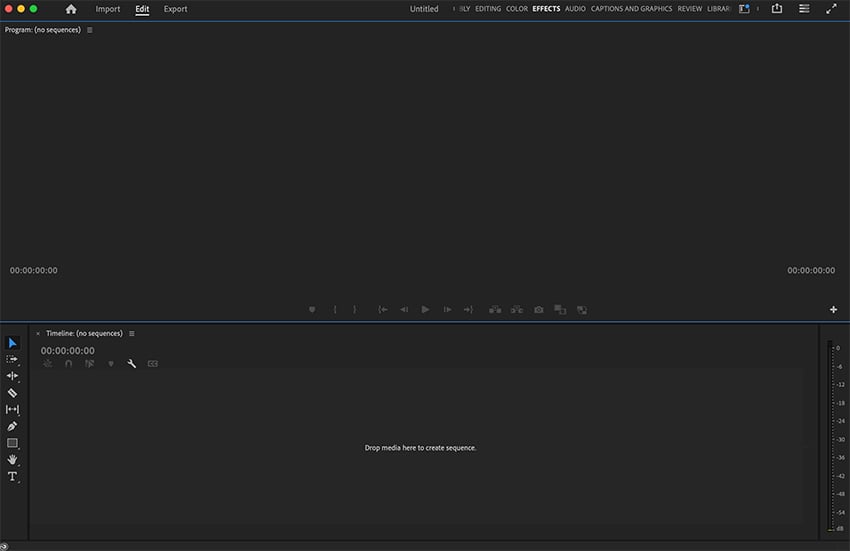Screen dimensions: 850x551
Task: Click the audio meter level bar
Action: click(830, 436)
